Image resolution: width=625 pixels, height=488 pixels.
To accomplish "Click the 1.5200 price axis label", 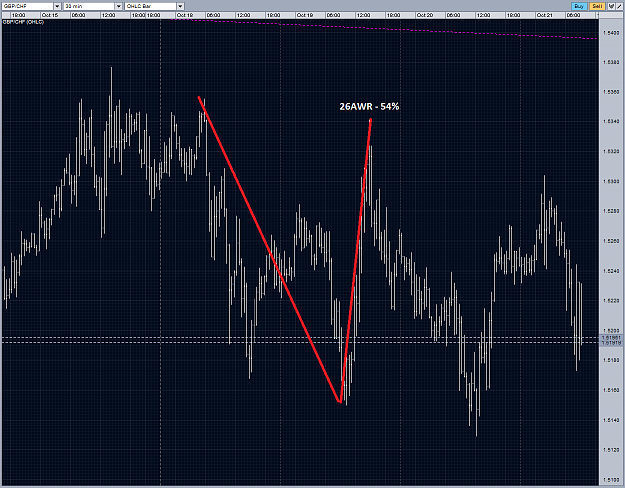I will pos(611,331).
